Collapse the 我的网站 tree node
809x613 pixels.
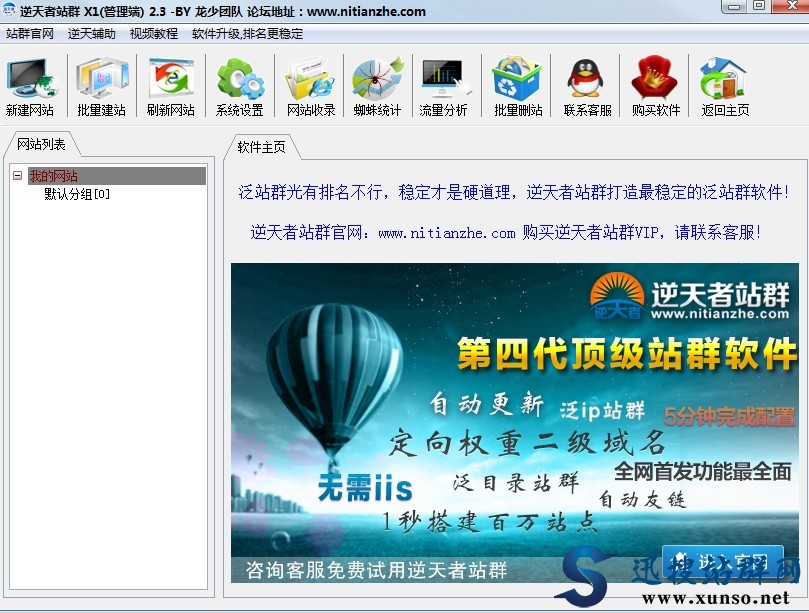[18, 176]
